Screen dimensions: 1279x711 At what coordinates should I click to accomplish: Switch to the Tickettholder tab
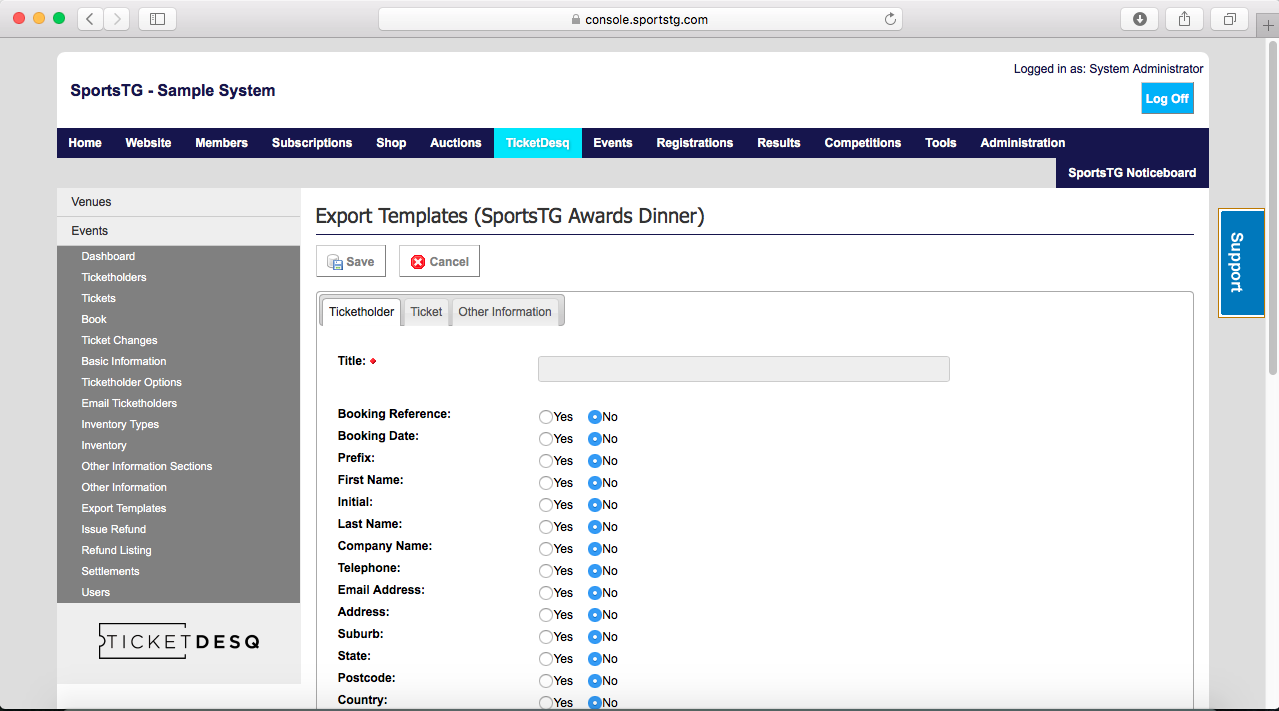click(x=361, y=312)
